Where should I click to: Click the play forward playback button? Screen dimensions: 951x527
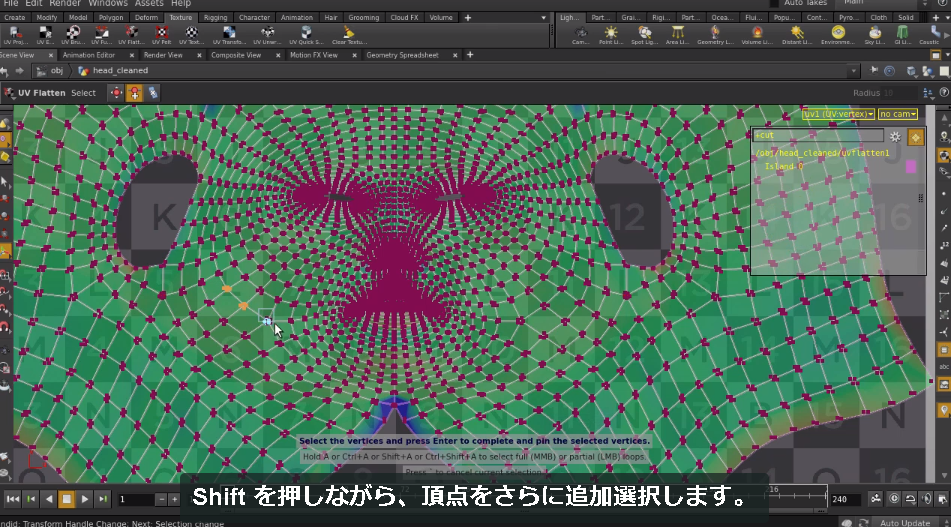pos(85,499)
